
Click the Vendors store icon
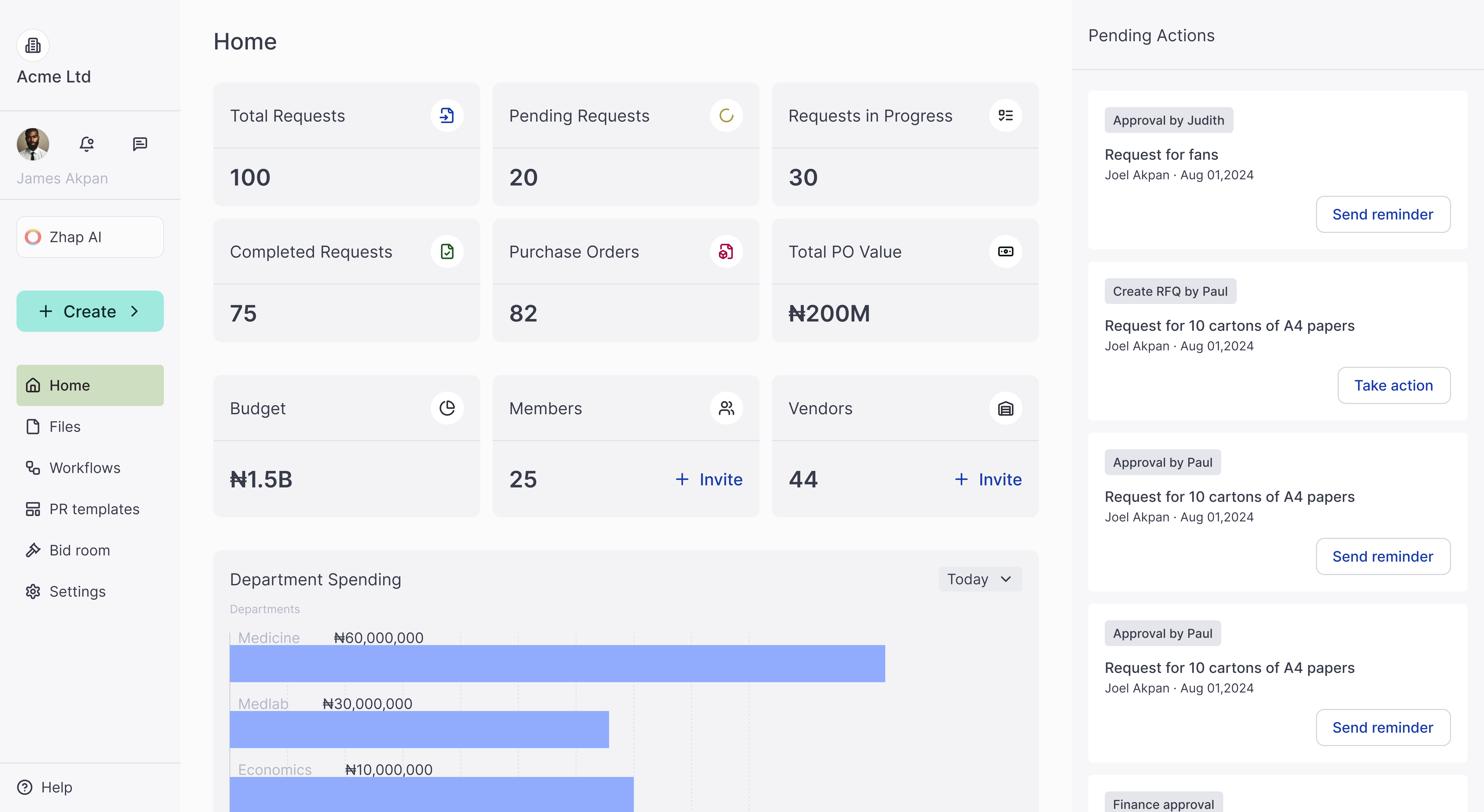pyautogui.click(x=1005, y=408)
